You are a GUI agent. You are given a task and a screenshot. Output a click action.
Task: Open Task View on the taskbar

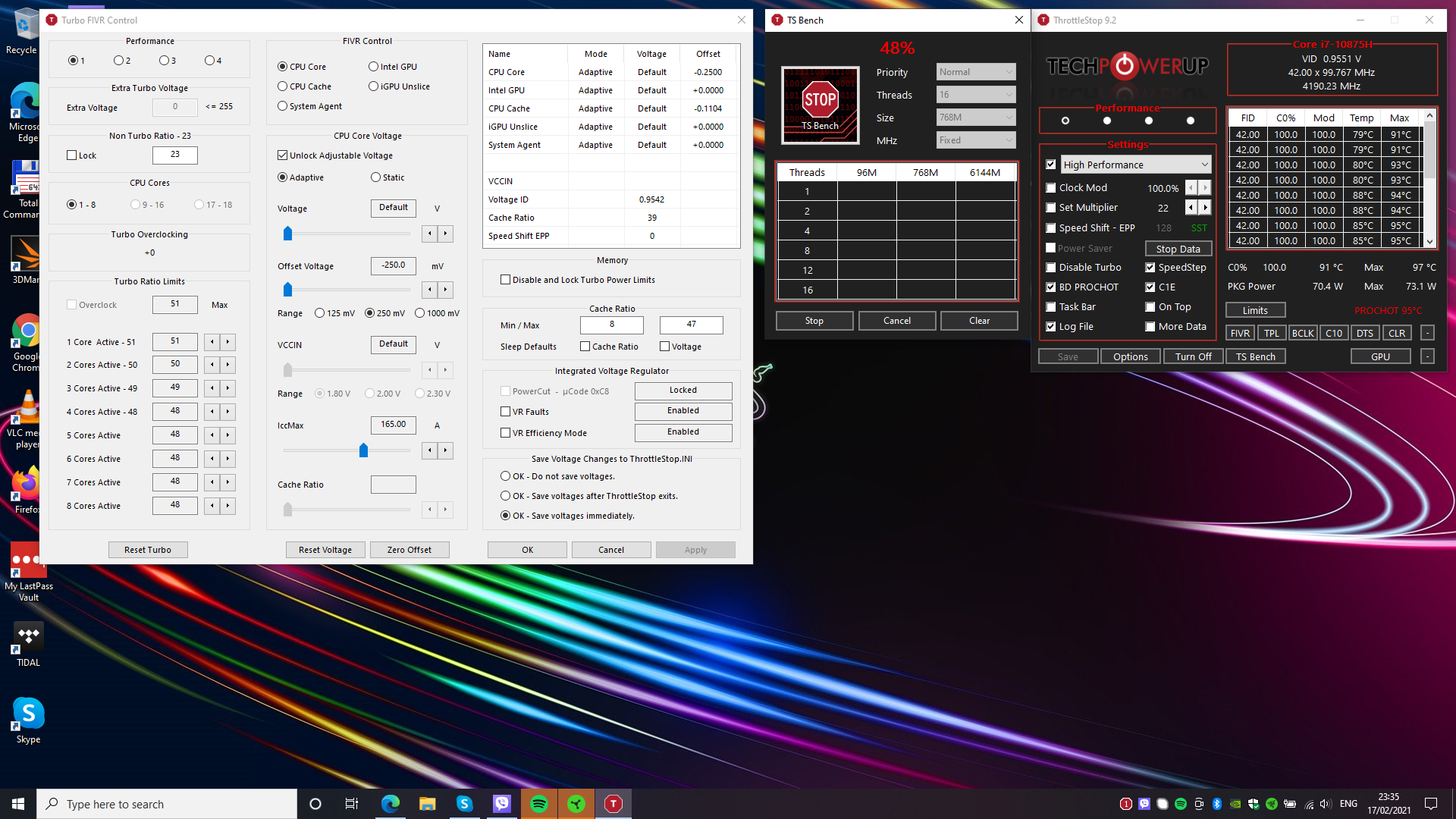click(352, 804)
